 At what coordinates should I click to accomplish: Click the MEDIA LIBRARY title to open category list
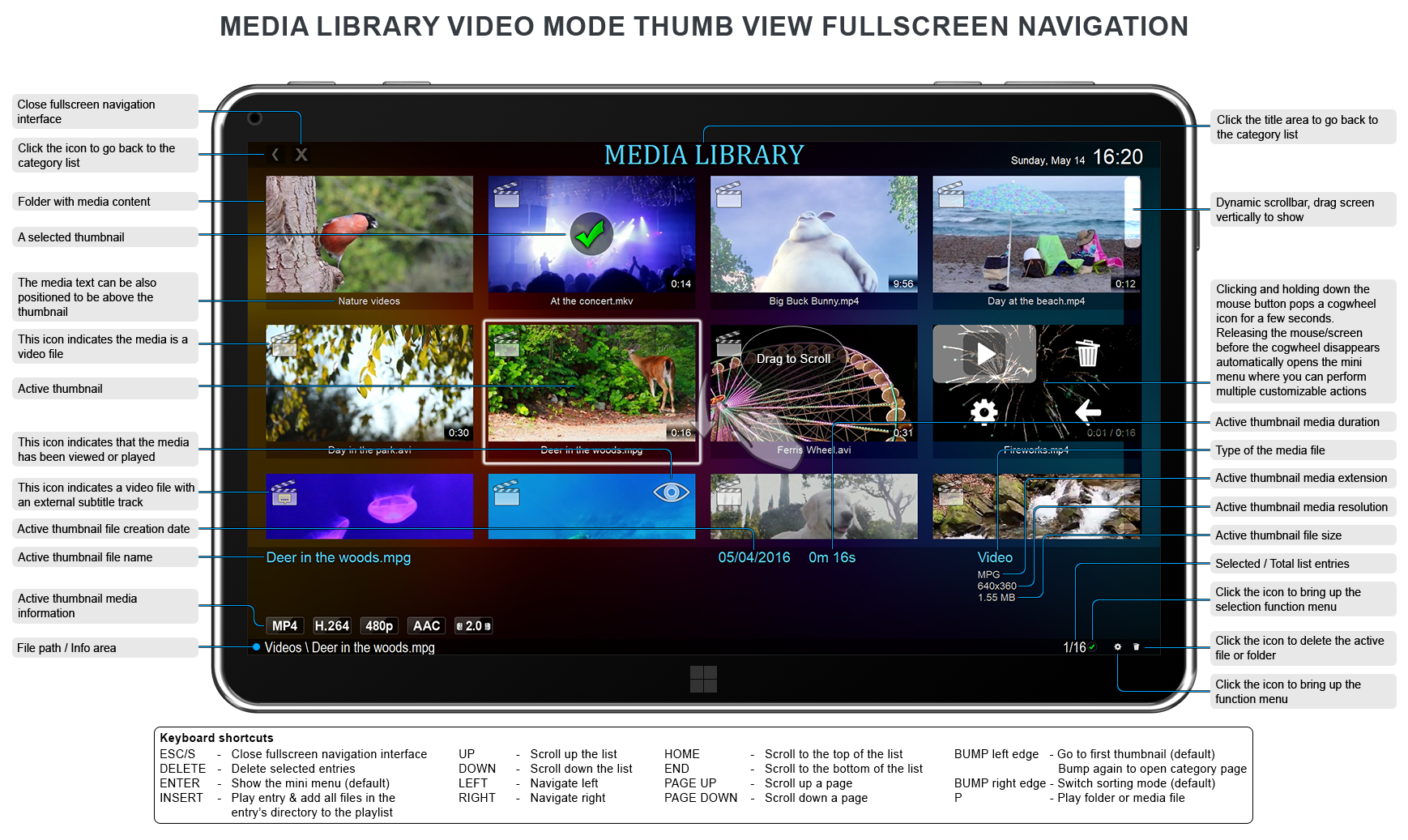pyautogui.click(x=703, y=155)
